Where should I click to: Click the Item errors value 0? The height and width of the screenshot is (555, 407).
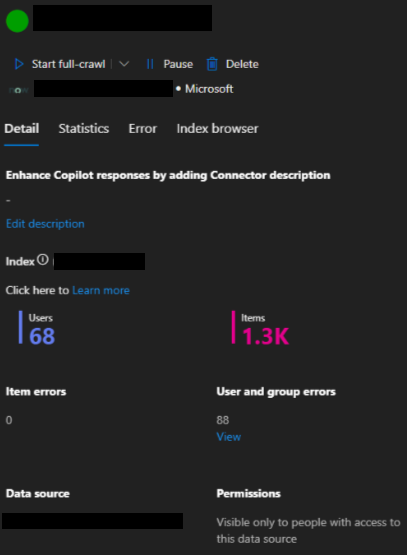[9, 420]
